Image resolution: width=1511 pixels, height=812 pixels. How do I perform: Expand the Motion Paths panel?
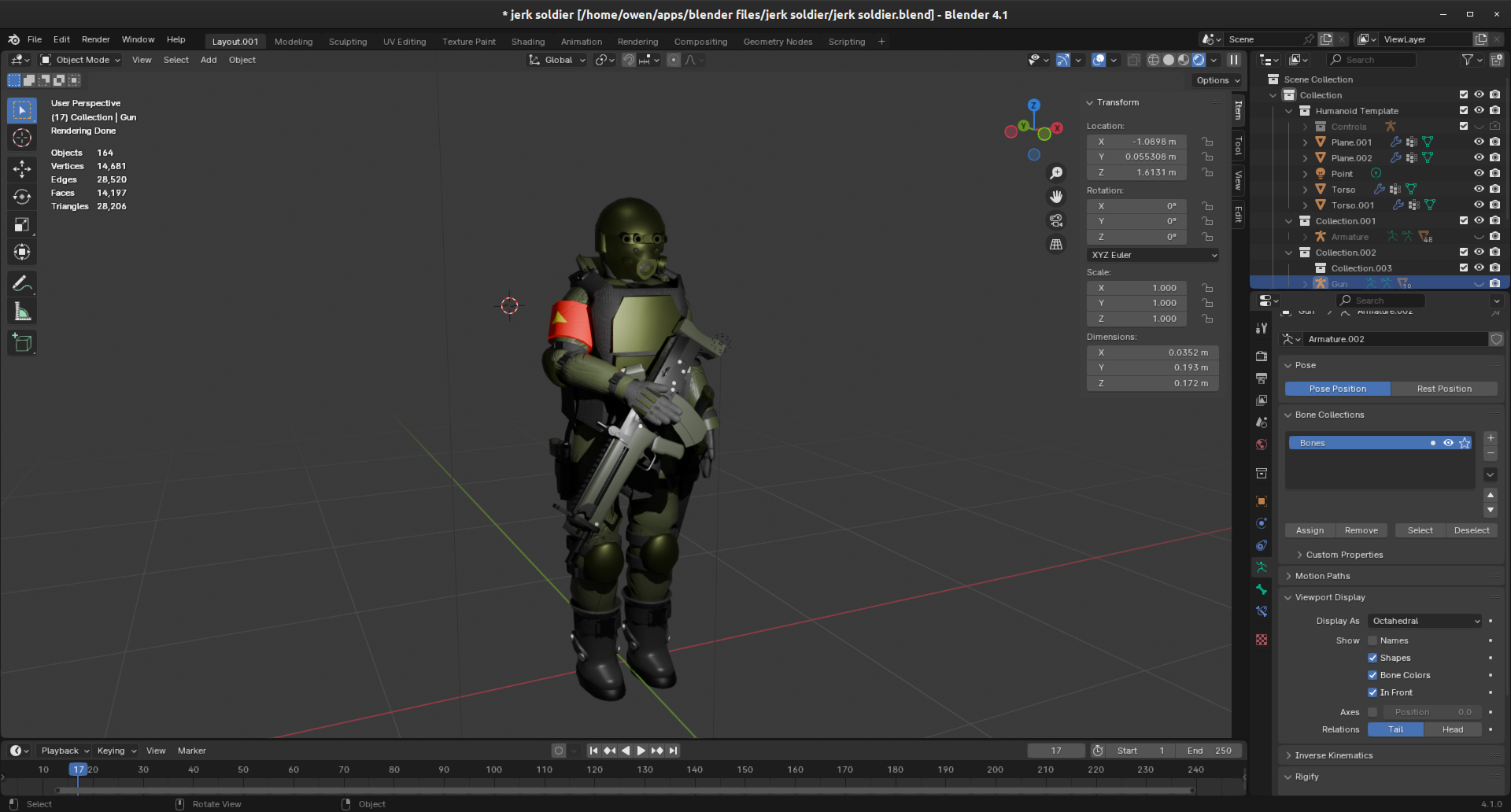pyautogui.click(x=1322, y=576)
